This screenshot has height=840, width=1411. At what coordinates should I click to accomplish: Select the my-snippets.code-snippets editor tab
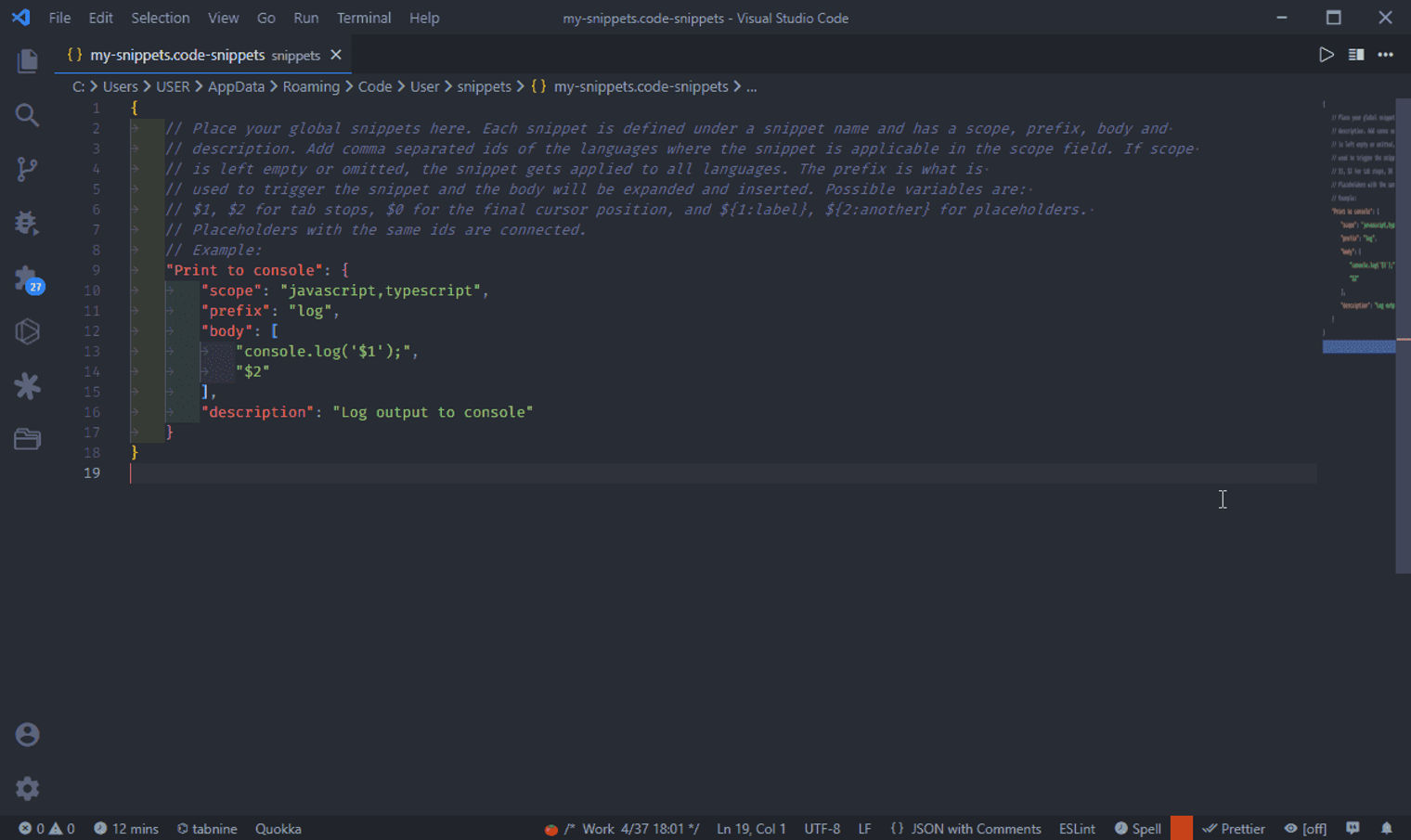203,55
